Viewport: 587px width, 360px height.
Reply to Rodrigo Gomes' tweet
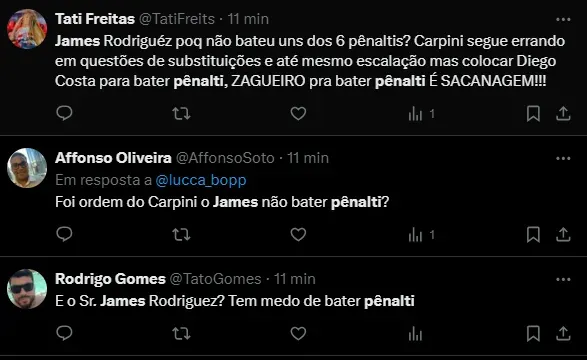[64, 333]
